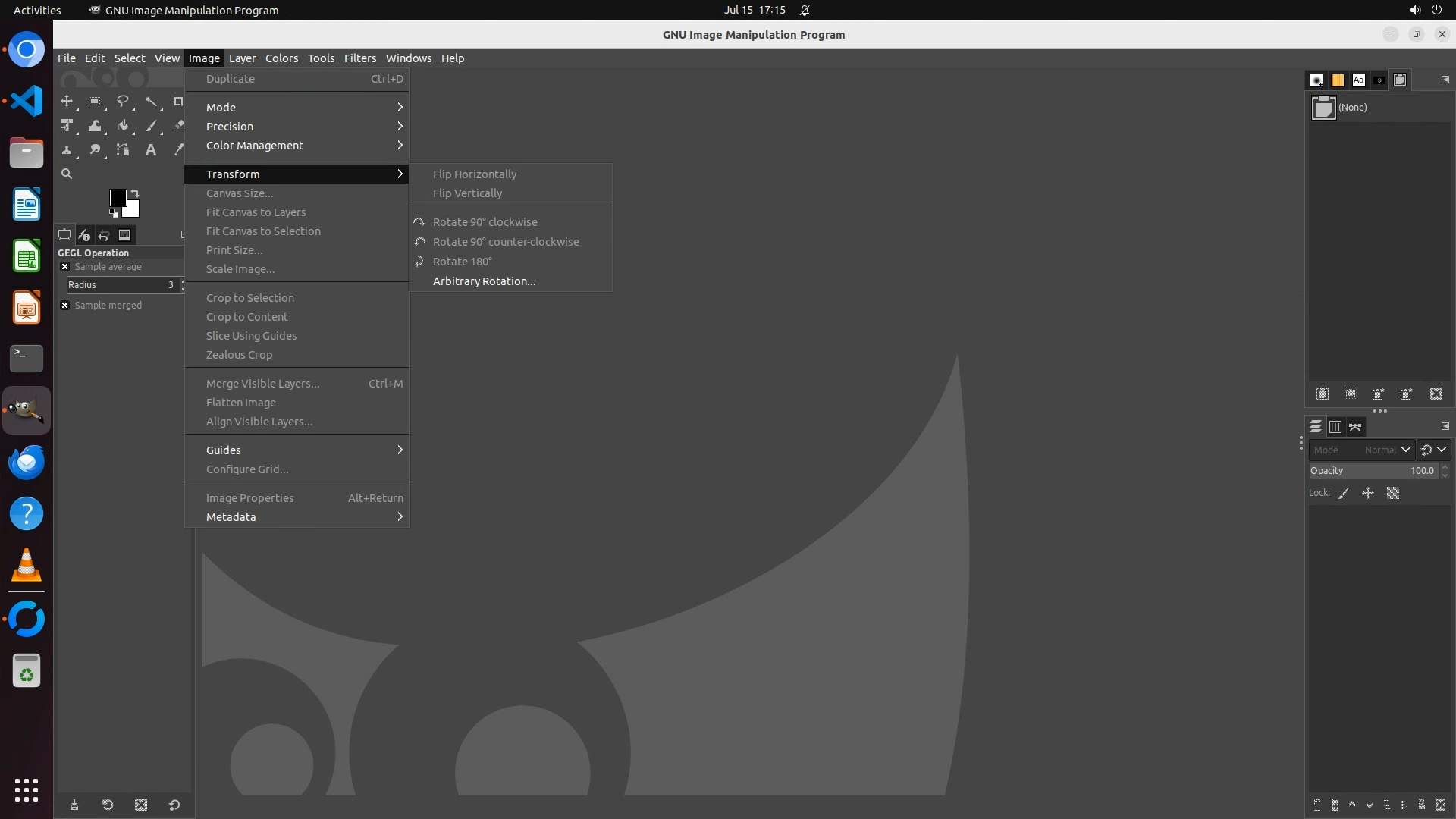The width and height of the screenshot is (1456, 819).
Task: Toggle the Sample average checkbox
Action: tap(65, 267)
